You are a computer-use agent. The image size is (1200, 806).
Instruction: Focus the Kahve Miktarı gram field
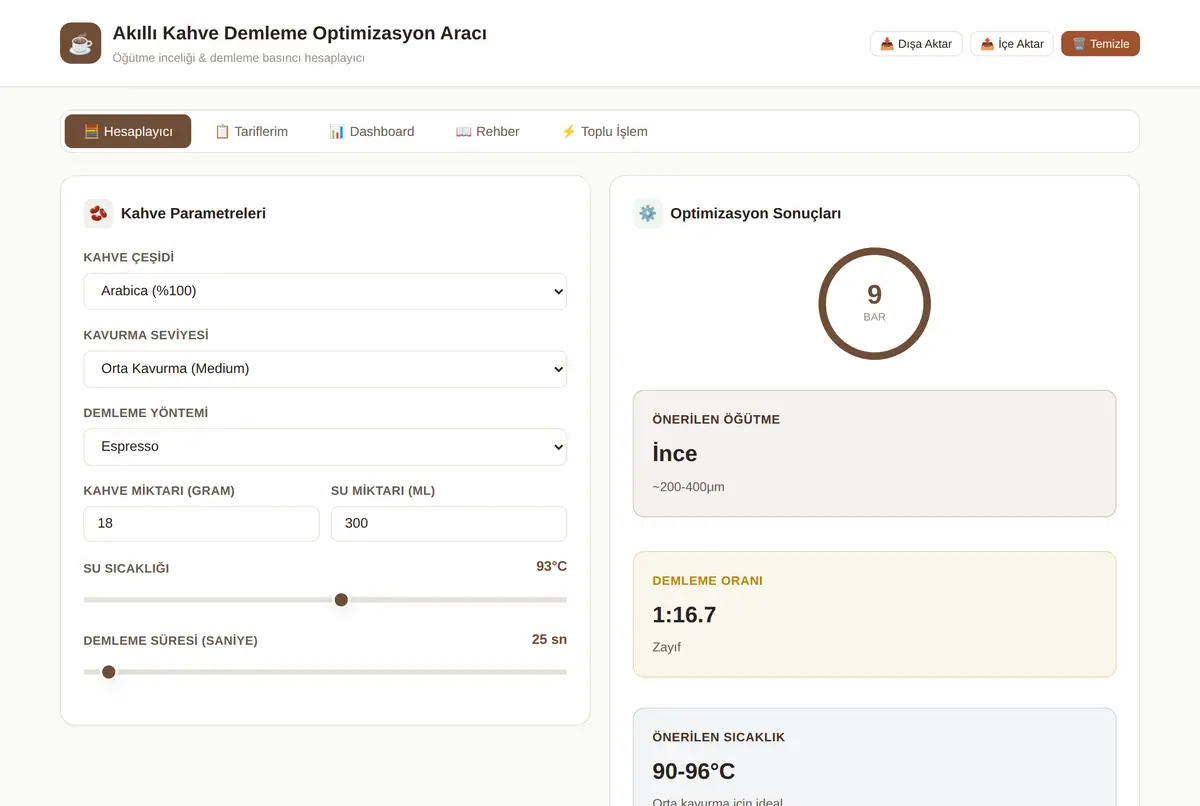[202, 523]
